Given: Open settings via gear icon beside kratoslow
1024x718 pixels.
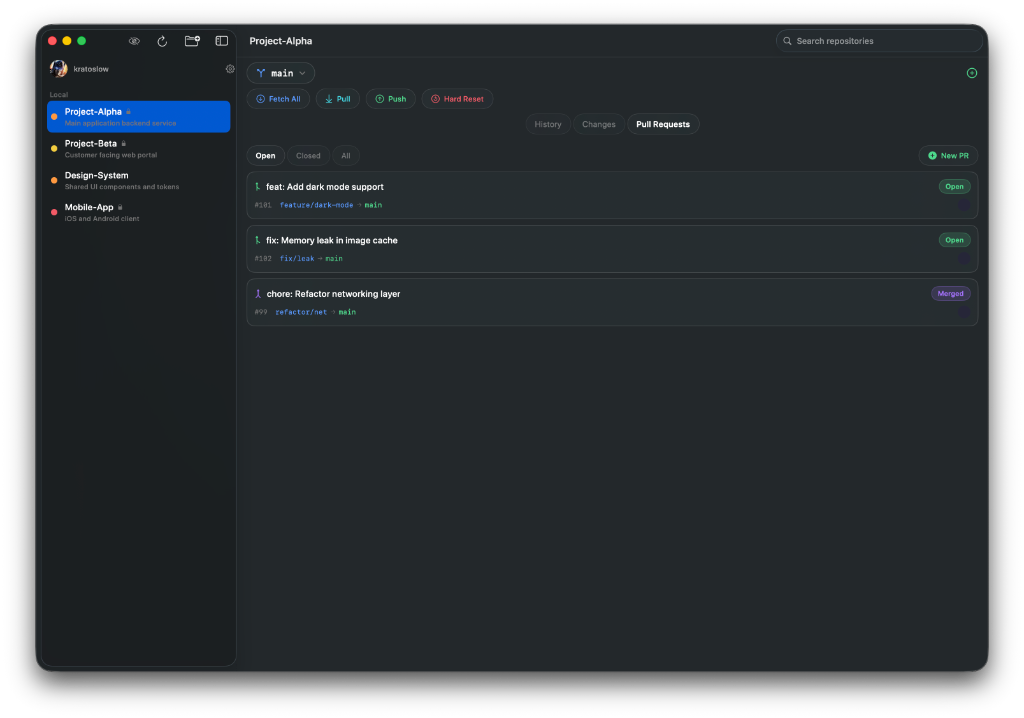Looking at the screenshot, I should point(230,69).
